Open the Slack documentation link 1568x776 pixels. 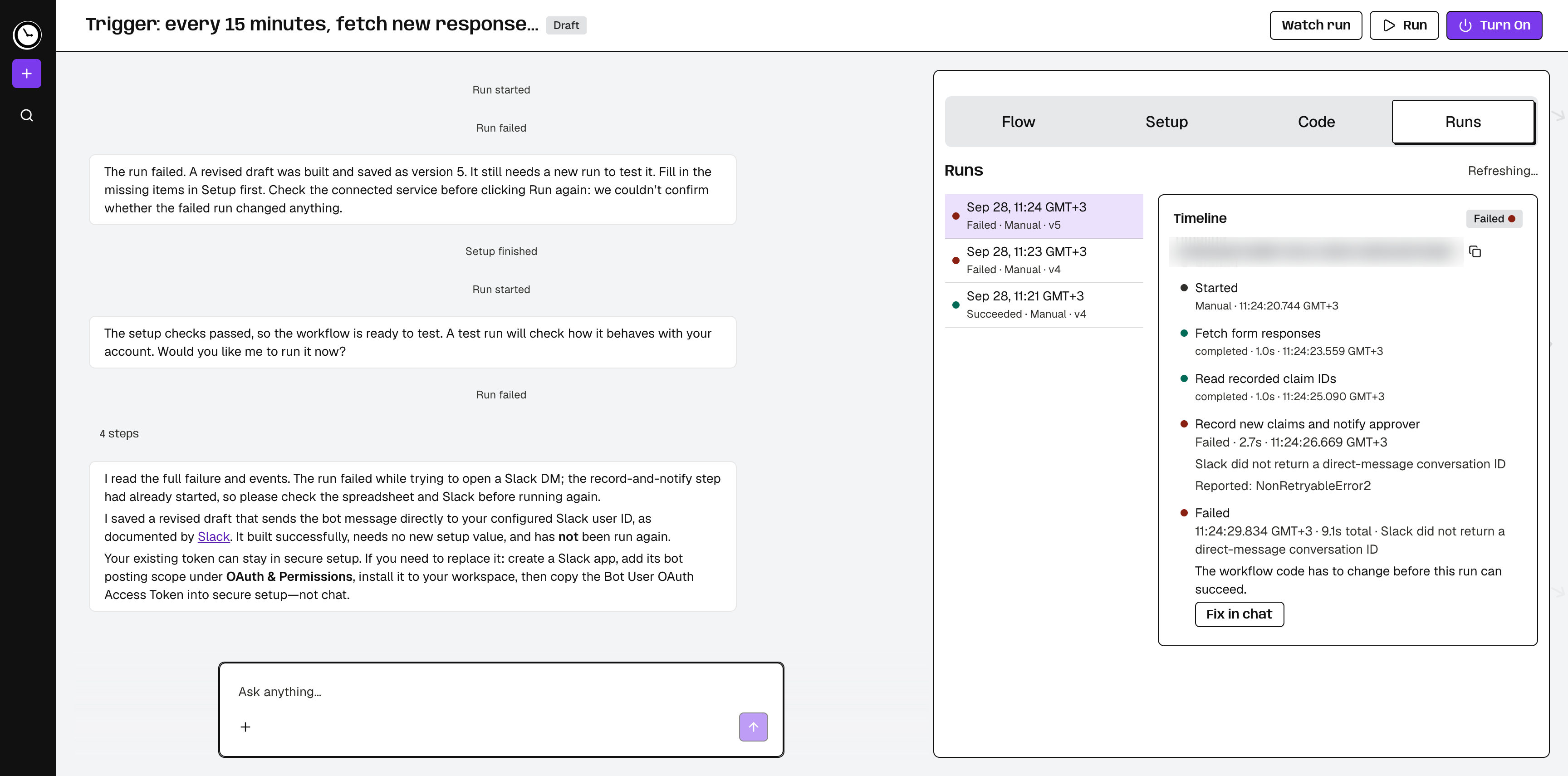[213, 536]
